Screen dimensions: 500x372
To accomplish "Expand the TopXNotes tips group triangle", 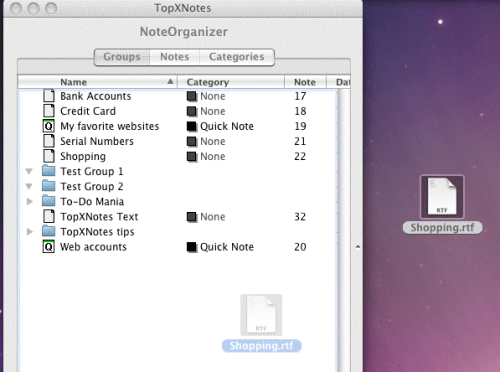I will [30, 231].
